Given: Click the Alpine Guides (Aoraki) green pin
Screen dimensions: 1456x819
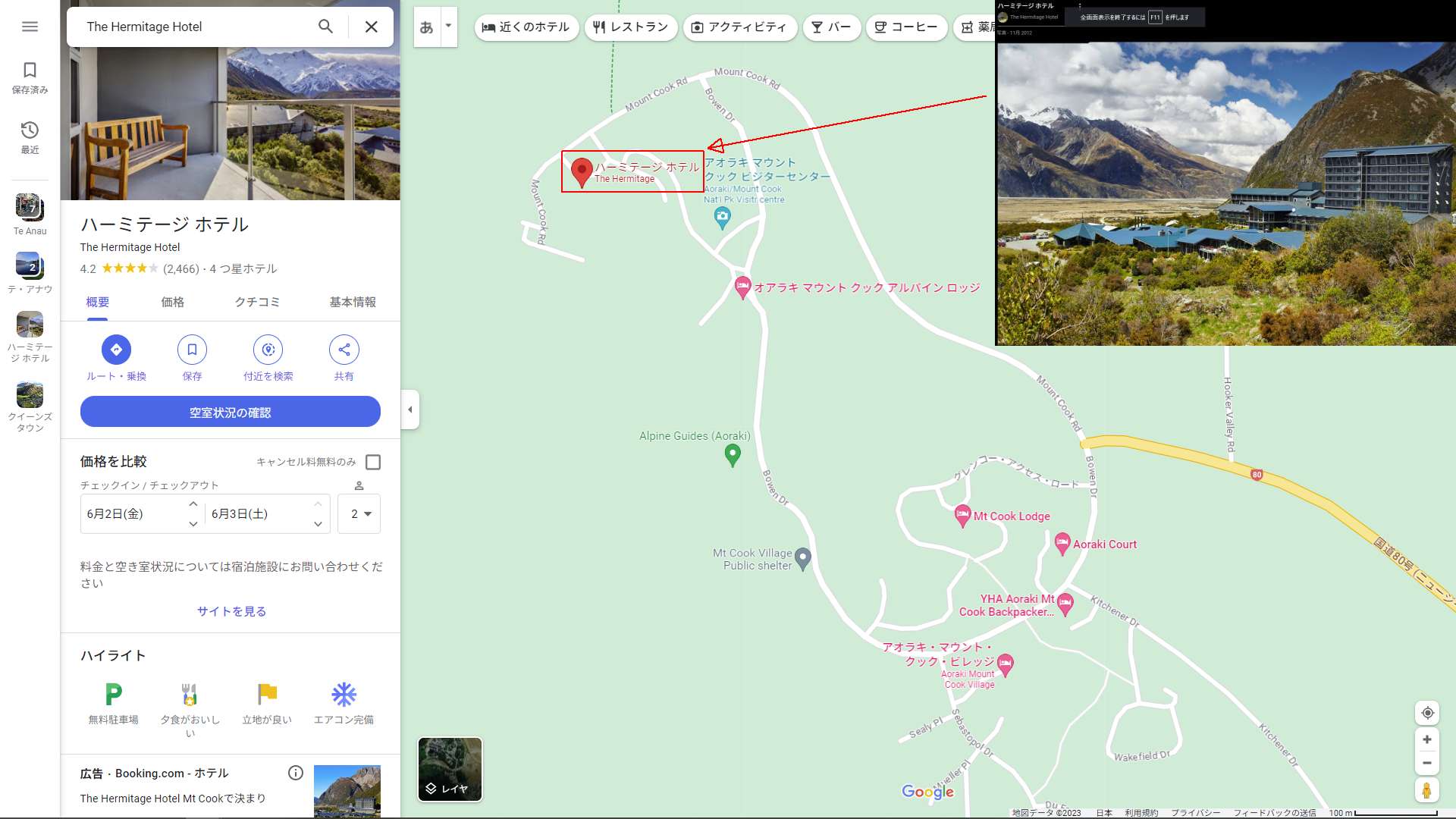Looking at the screenshot, I should pyautogui.click(x=733, y=455).
